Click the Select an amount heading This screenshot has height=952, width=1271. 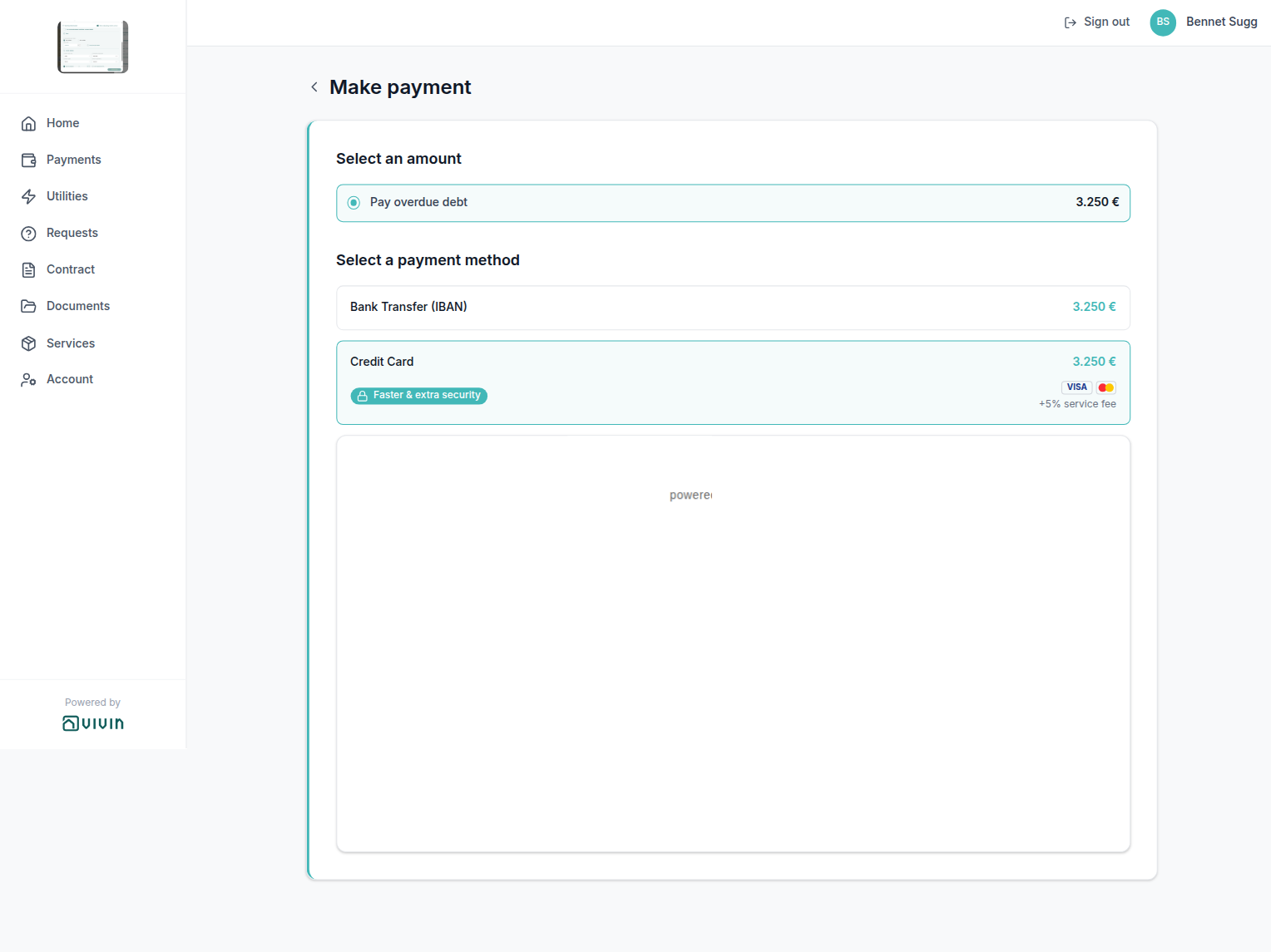(x=398, y=159)
